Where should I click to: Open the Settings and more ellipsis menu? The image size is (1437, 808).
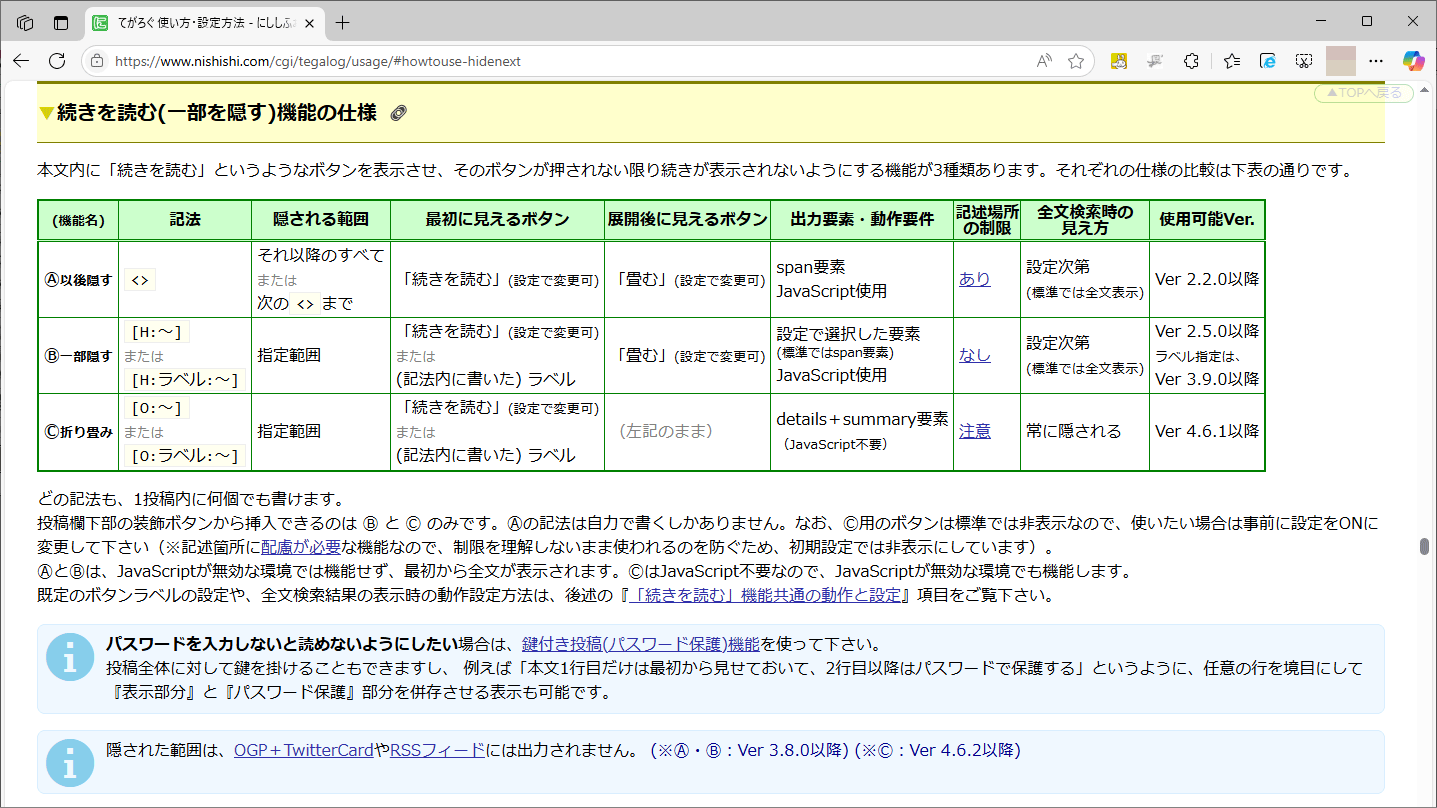1377,61
